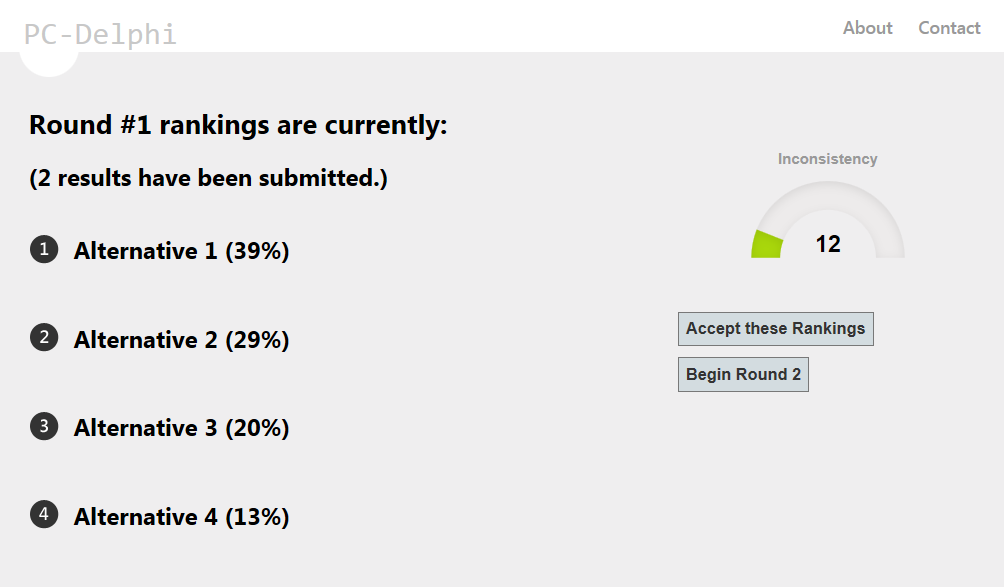
Task: Click the inconsistency value 12
Action: 828,244
